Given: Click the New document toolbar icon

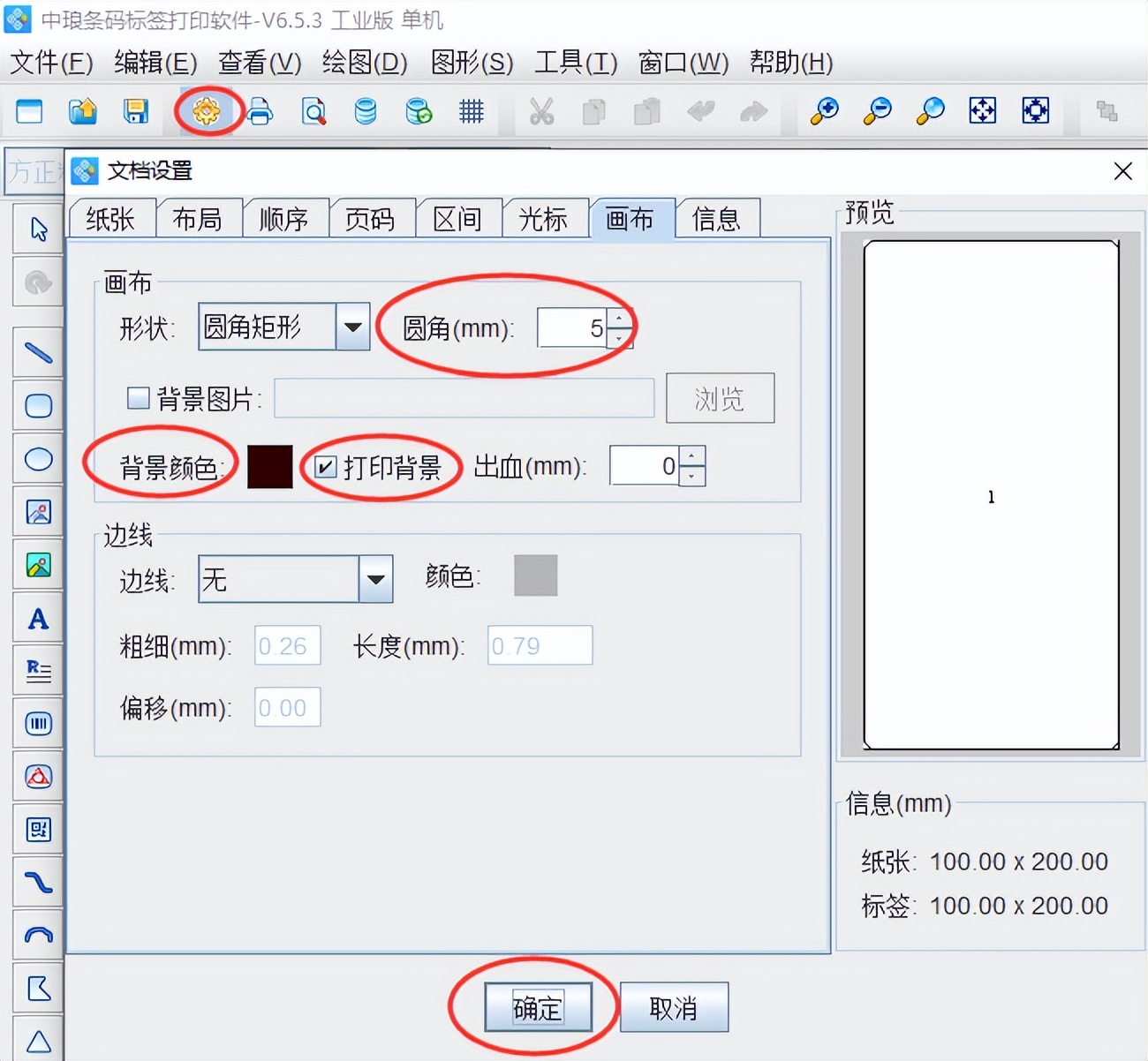Looking at the screenshot, I should 30,111.
